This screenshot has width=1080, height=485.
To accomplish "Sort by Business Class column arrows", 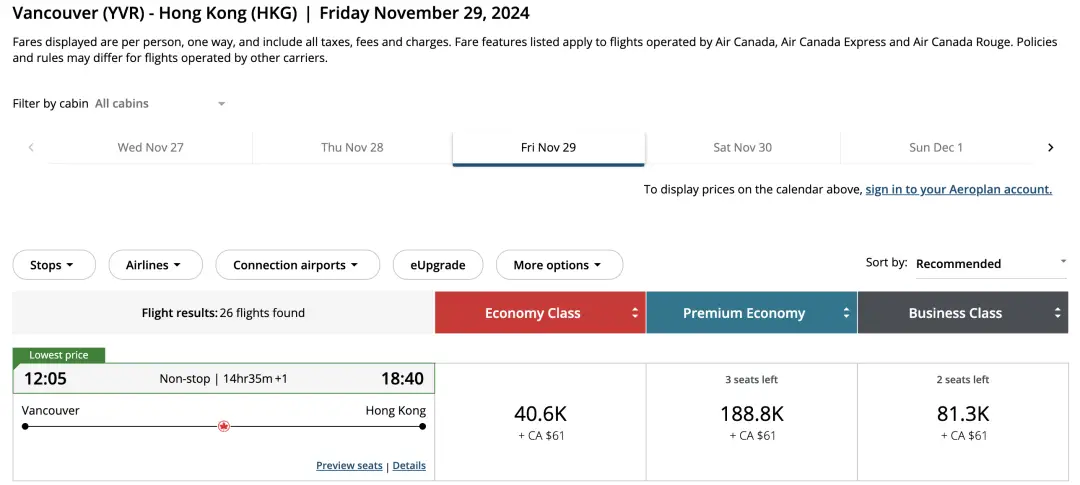I will pos(1057,313).
